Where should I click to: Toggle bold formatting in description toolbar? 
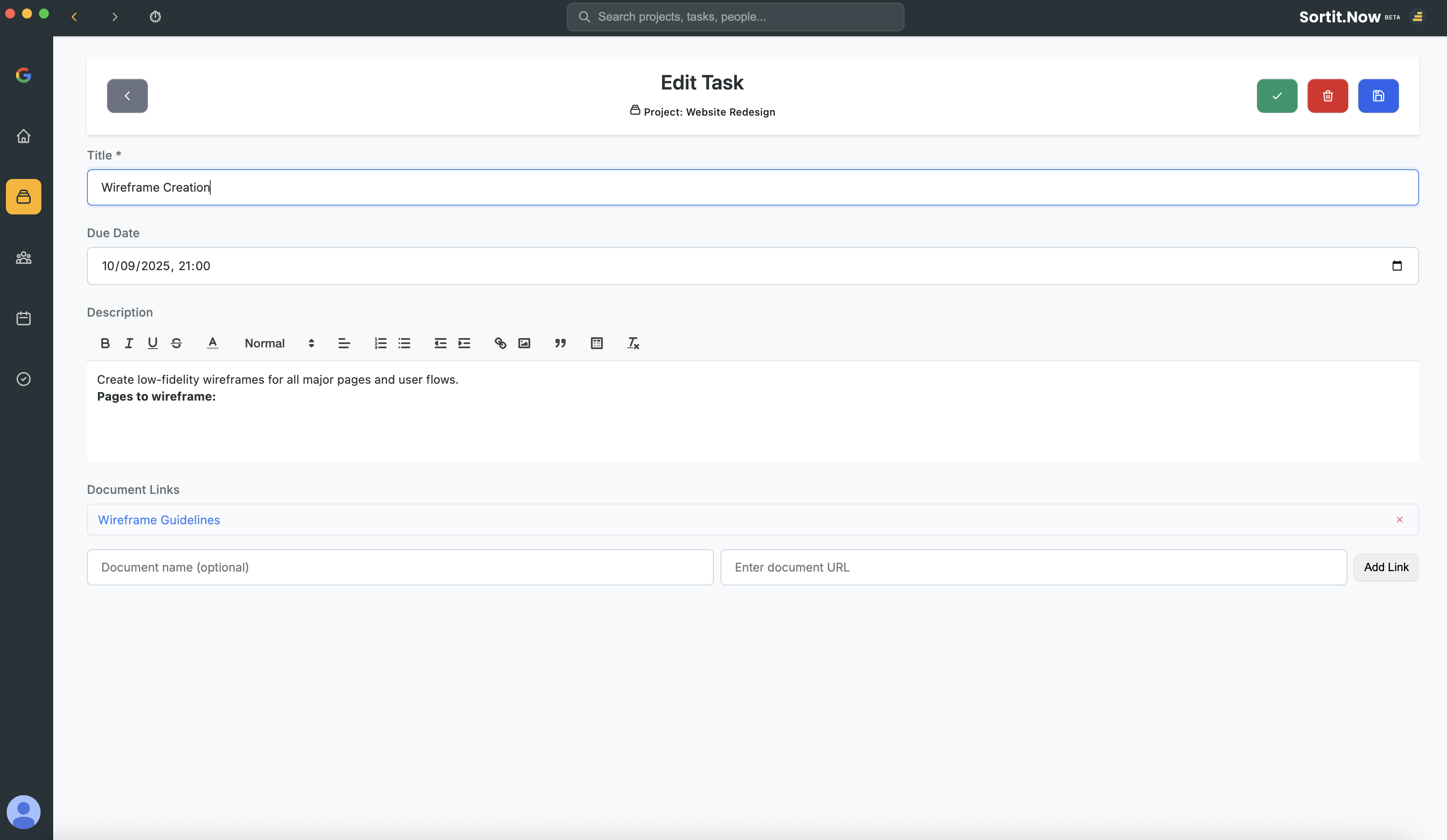point(105,343)
